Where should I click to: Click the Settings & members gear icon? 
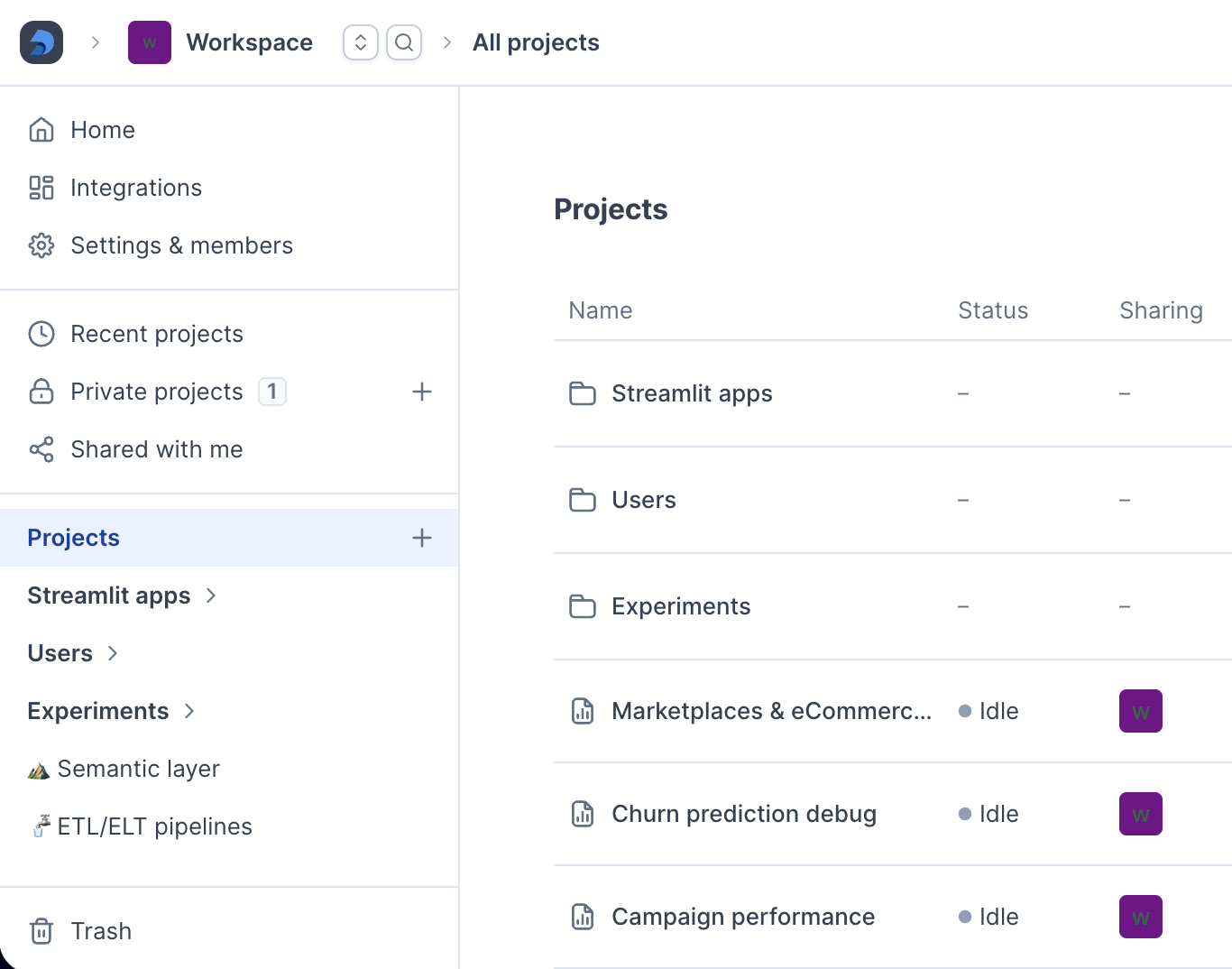point(41,245)
